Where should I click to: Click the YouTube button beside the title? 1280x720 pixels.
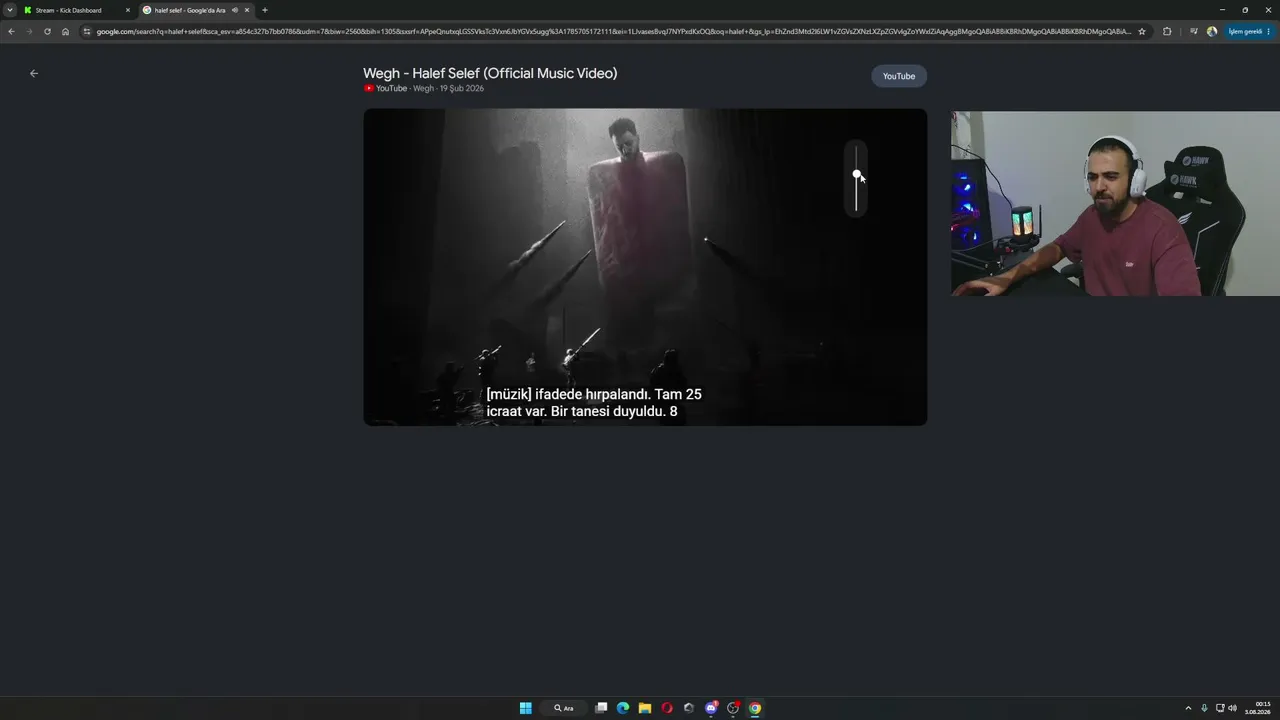[x=899, y=76]
